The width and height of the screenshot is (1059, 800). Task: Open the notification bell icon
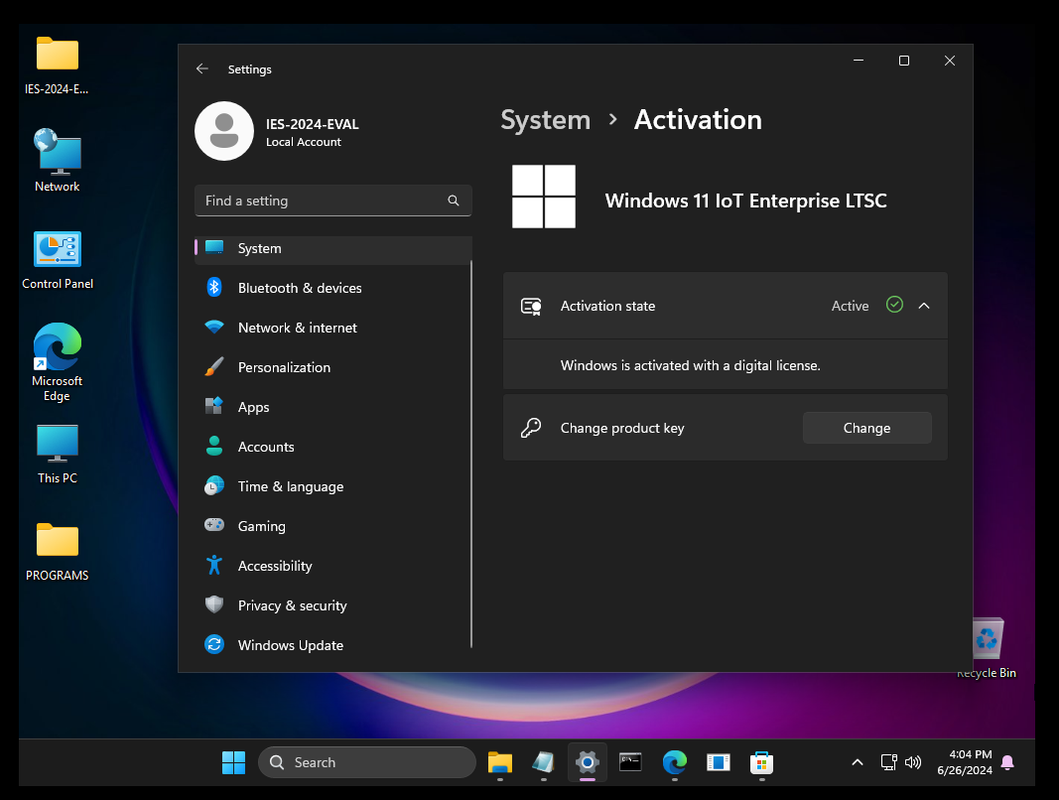tap(1008, 763)
